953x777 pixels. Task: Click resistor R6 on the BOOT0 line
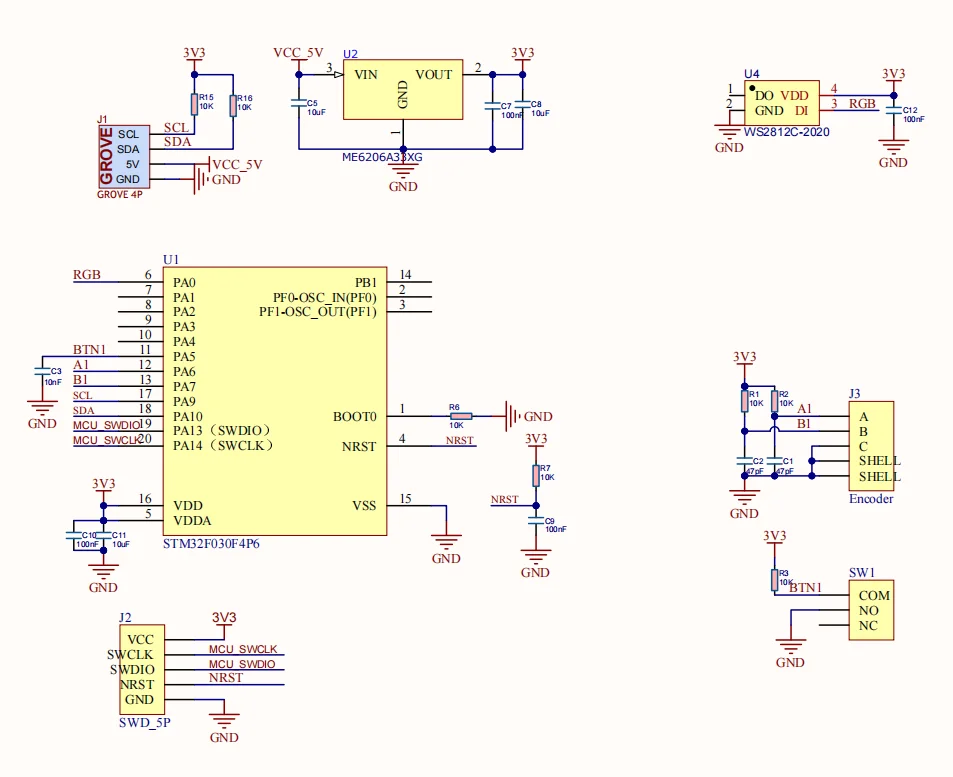[x=460, y=416]
